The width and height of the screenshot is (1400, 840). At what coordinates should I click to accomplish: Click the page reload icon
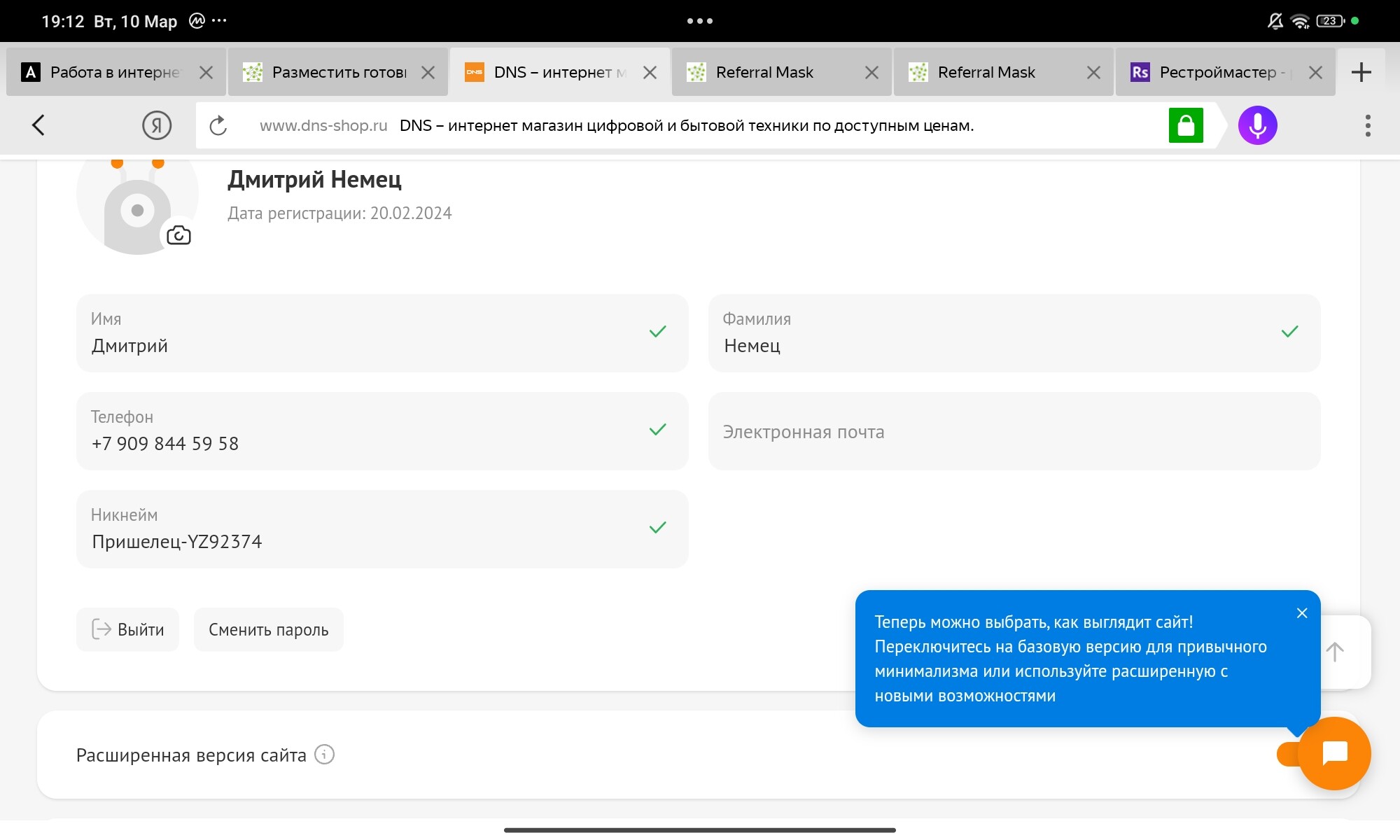pos(218,126)
